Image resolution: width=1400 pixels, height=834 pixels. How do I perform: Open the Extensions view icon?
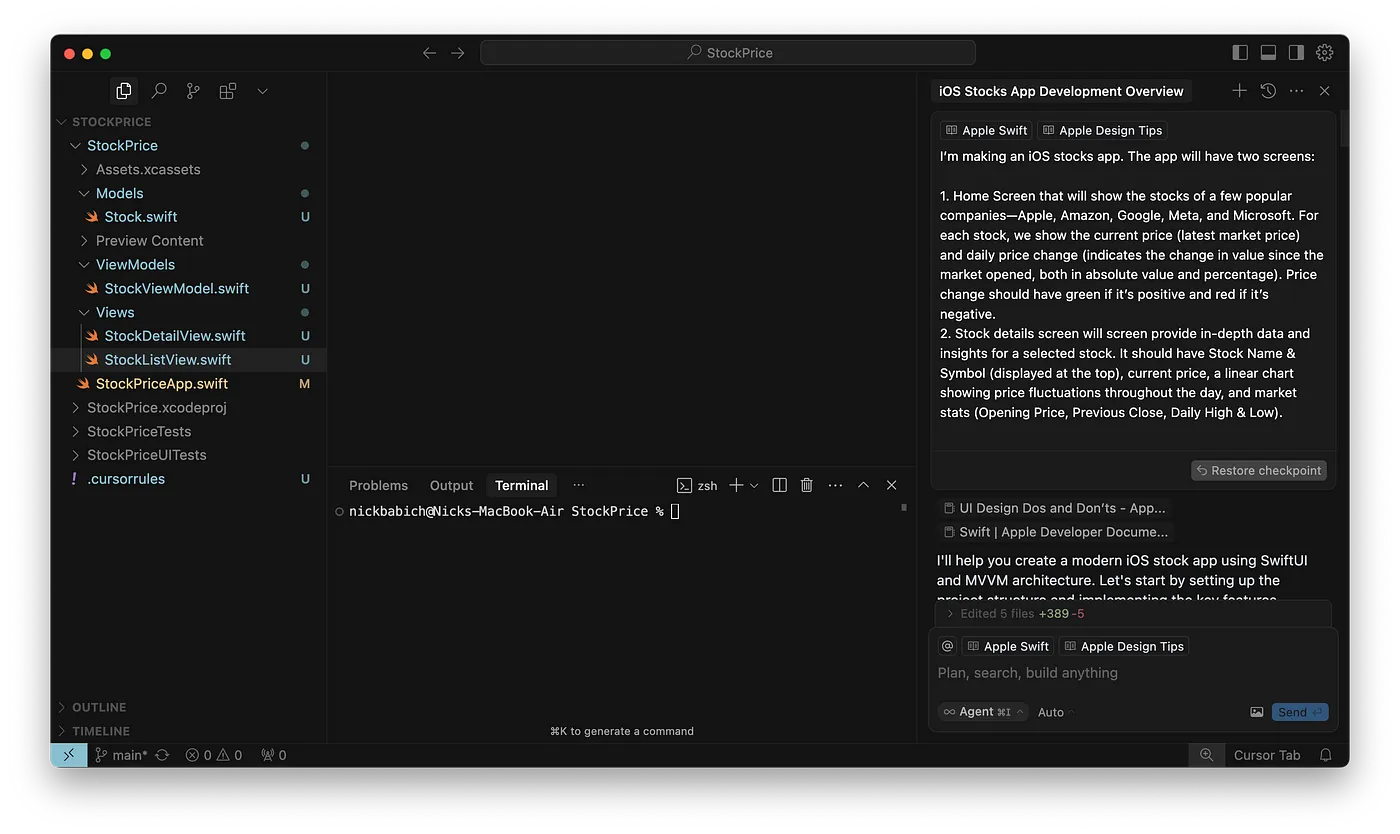pos(227,90)
